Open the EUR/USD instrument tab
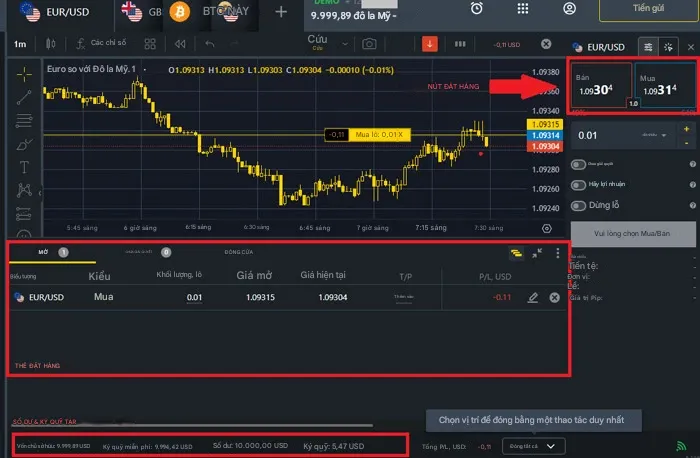The height and width of the screenshot is (458, 700). click(56, 12)
